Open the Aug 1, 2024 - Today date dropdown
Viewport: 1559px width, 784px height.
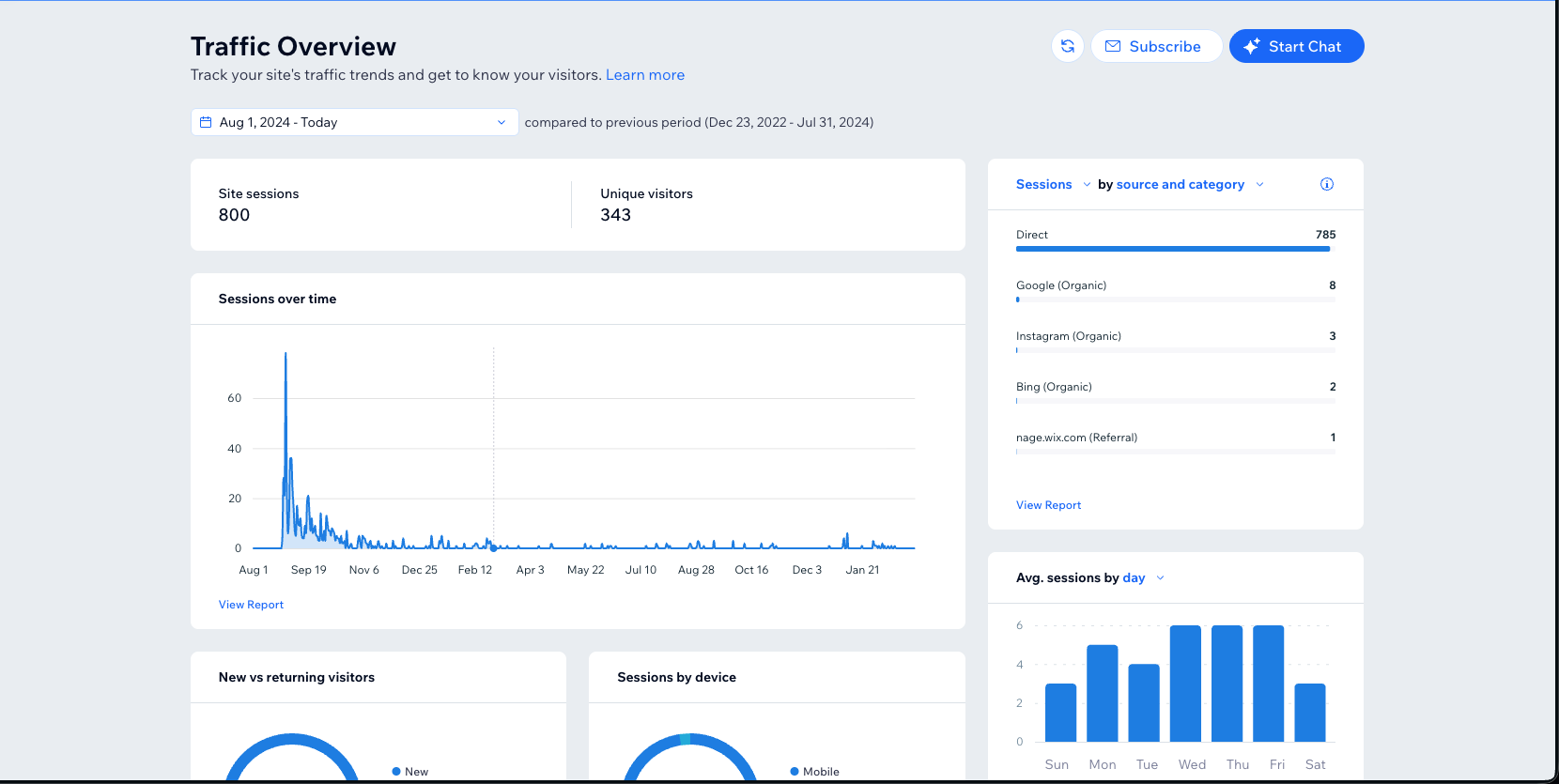(x=355, y=122)
